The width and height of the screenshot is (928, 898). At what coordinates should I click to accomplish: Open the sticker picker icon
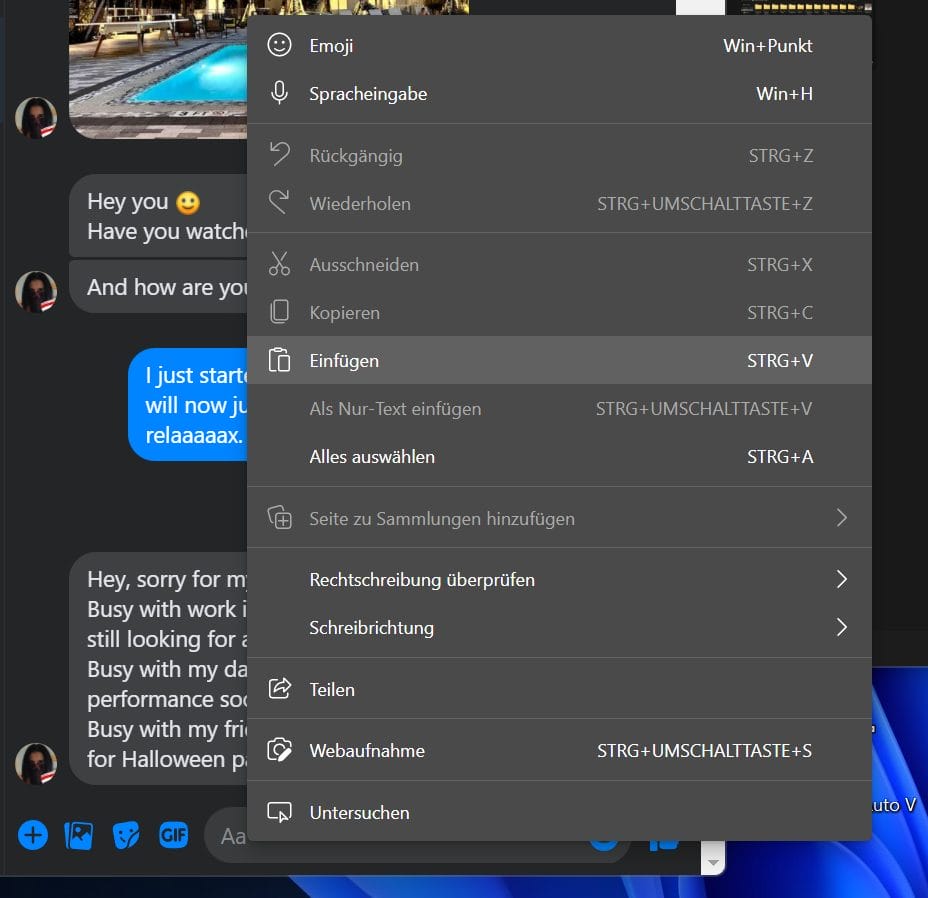point(126,835)
